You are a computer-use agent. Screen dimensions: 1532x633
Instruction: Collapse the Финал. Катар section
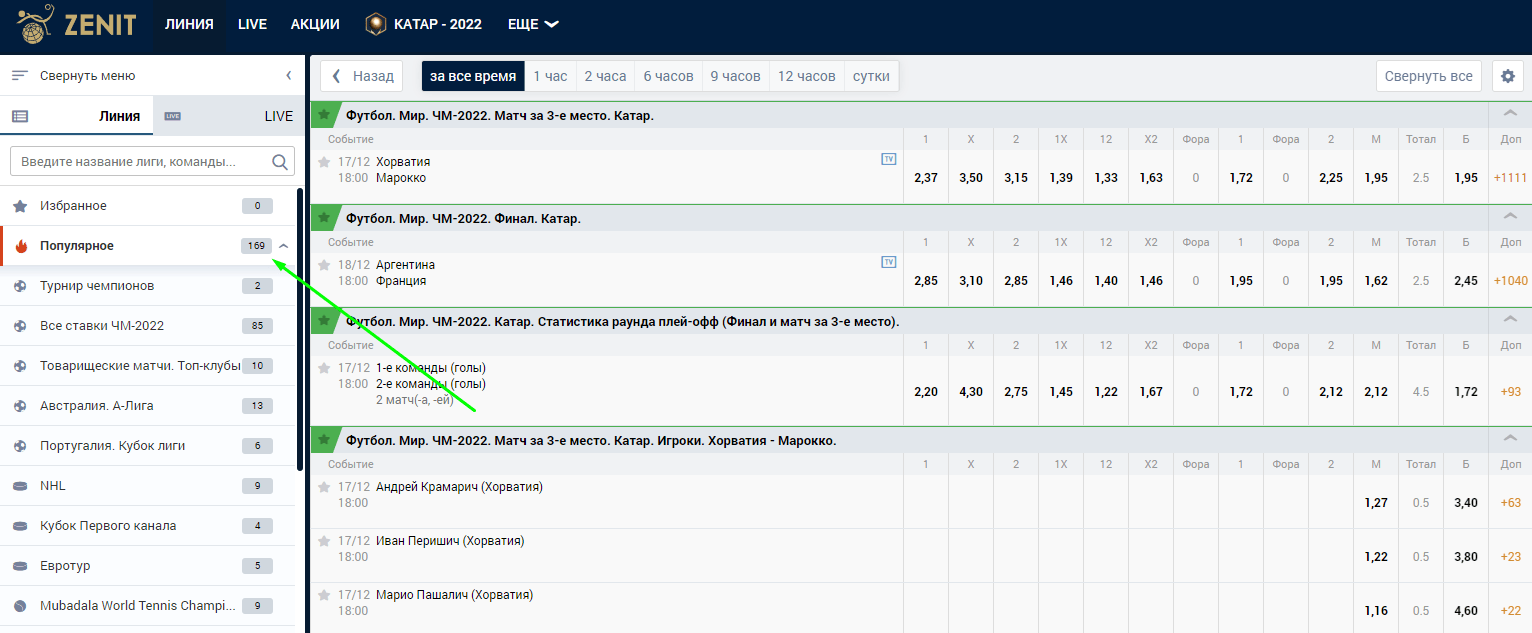1510,218
